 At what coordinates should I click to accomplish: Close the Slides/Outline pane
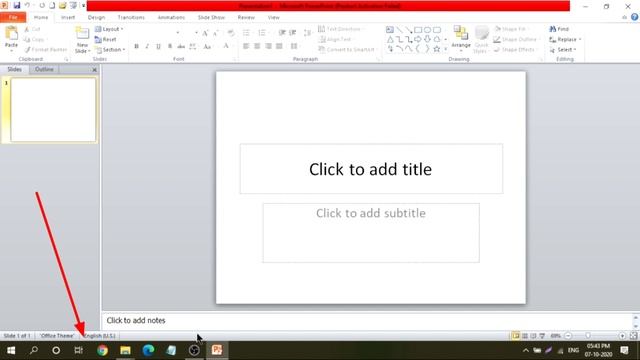click(x=94, y=70)
